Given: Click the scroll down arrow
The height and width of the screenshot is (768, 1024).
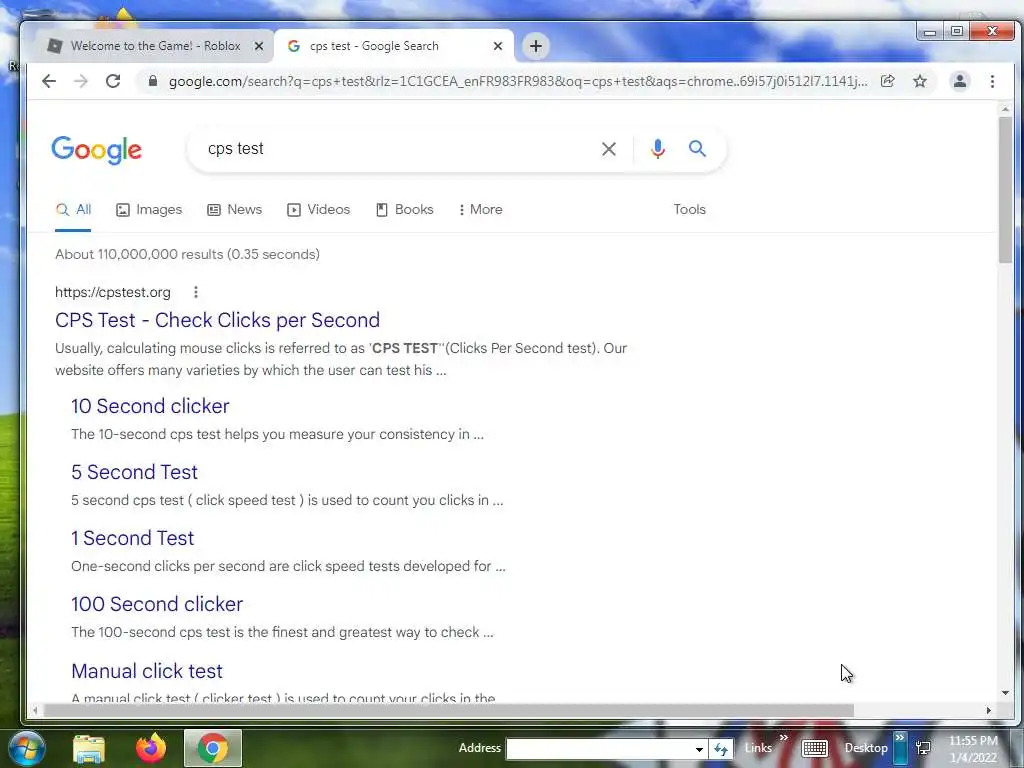Looking at the screenshot, I should tap(1005, 693).
